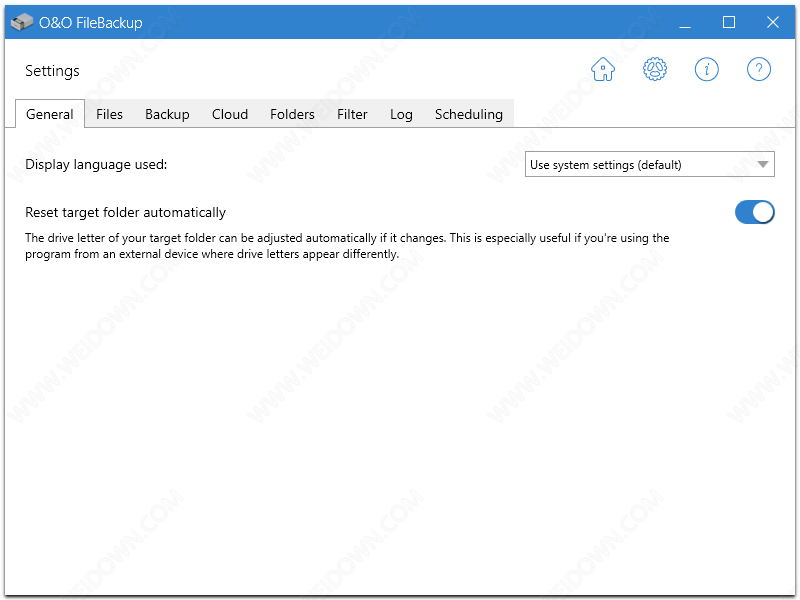Show the Log tab
The image size is (800, 600).
tap(401, 114)
